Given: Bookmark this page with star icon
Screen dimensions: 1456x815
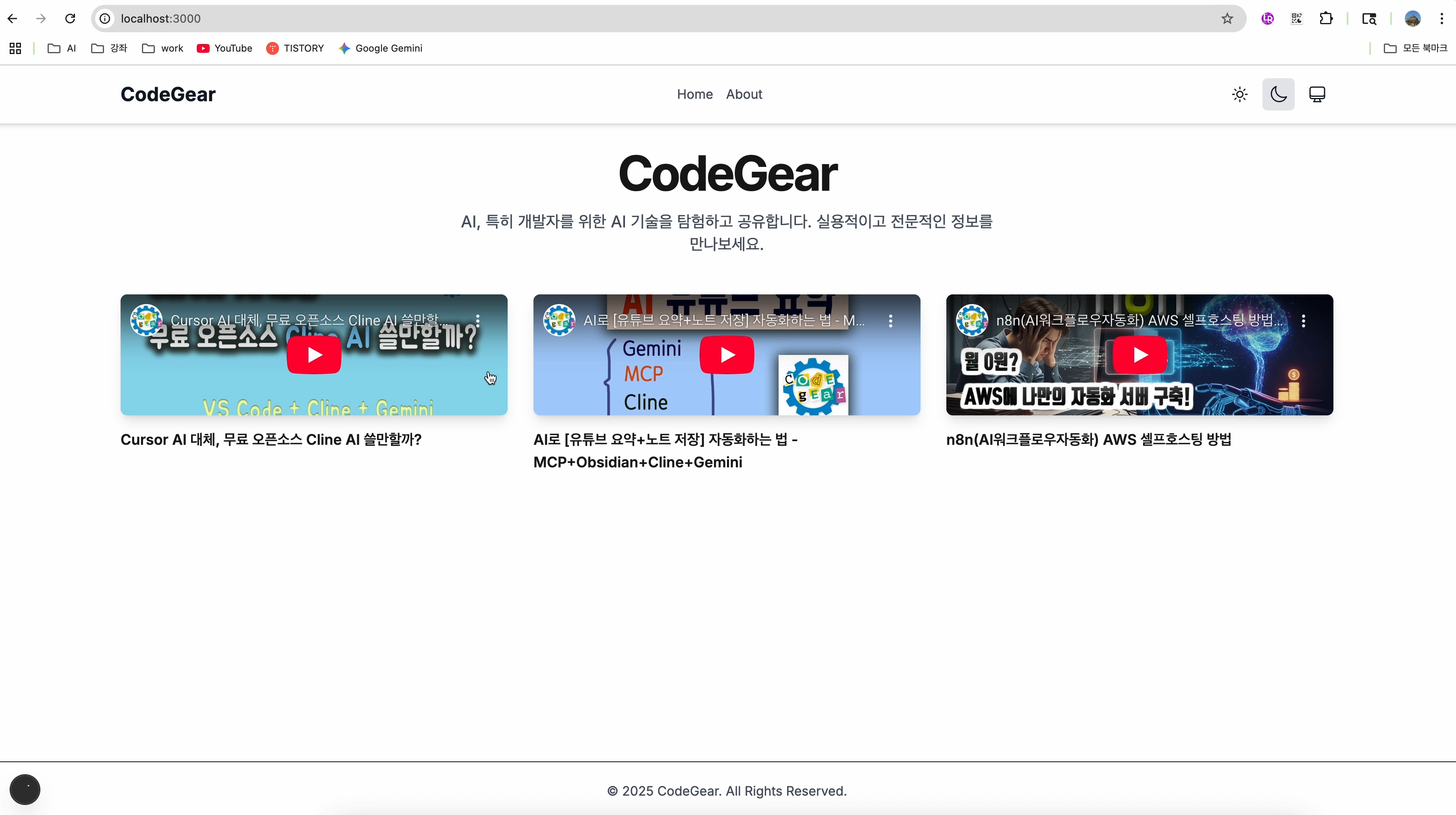Looking at the screenshot, I should (1227, 19).
